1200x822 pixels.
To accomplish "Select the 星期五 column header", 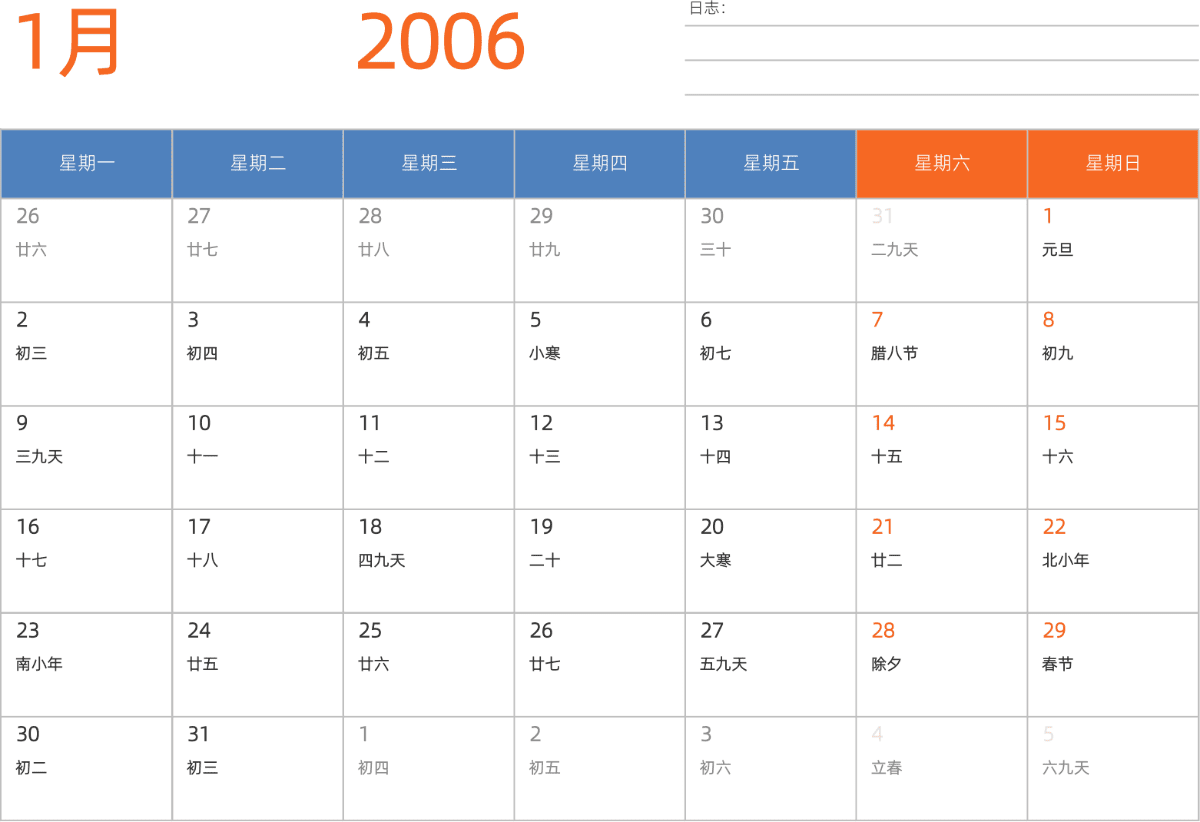I will [771, 164].
